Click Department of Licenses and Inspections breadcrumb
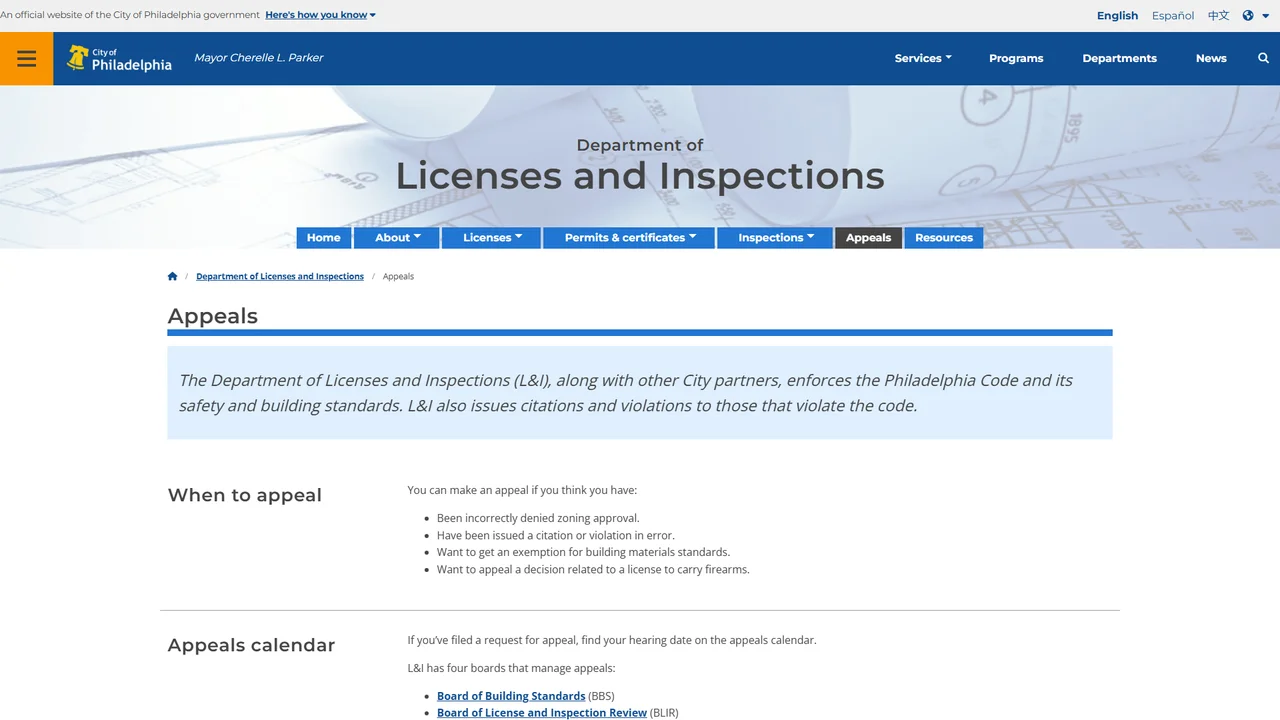Image resolution: width=1280 pixels, height=720 pixels. 280,276
